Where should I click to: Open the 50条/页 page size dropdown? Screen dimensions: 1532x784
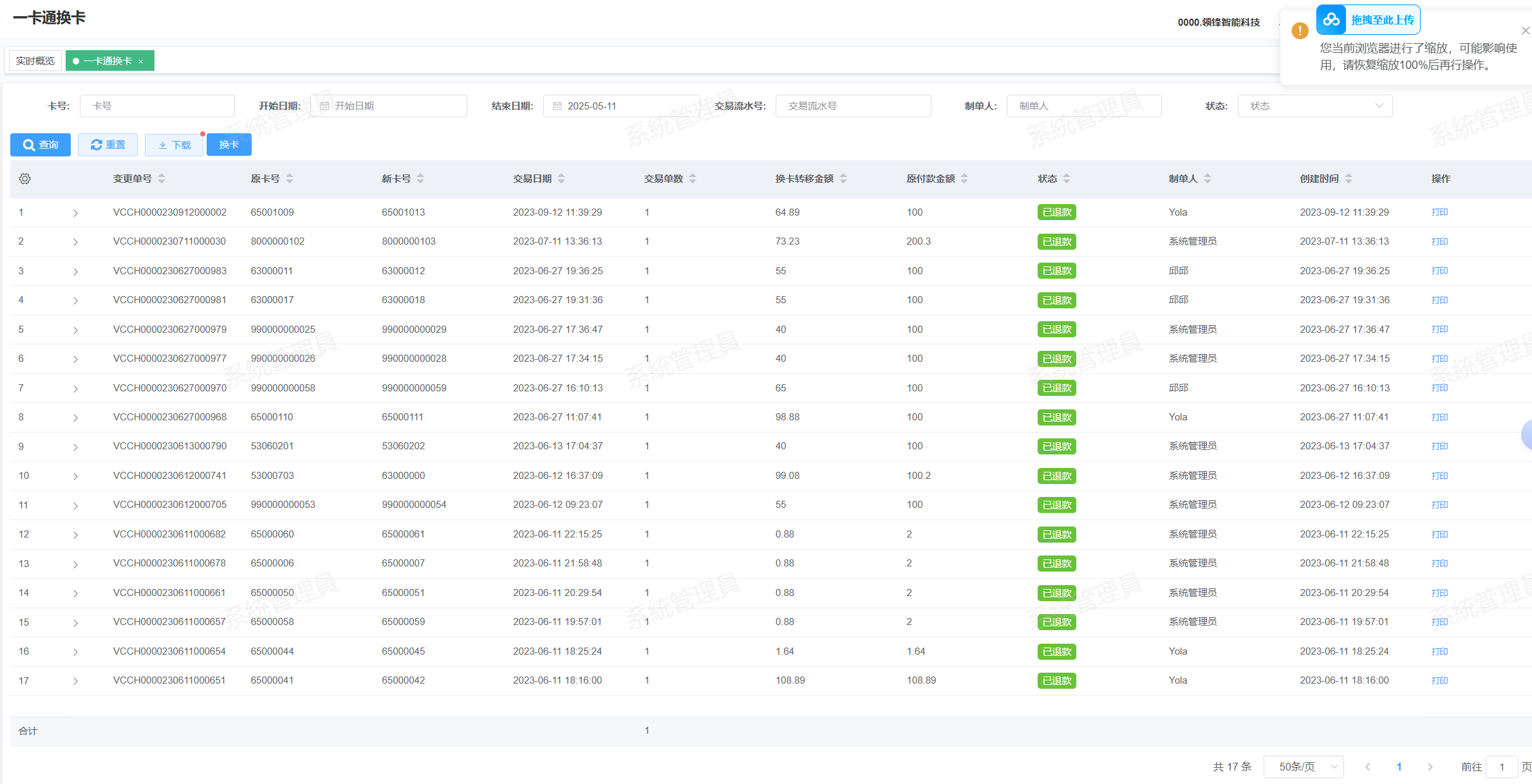point(1303,767)
